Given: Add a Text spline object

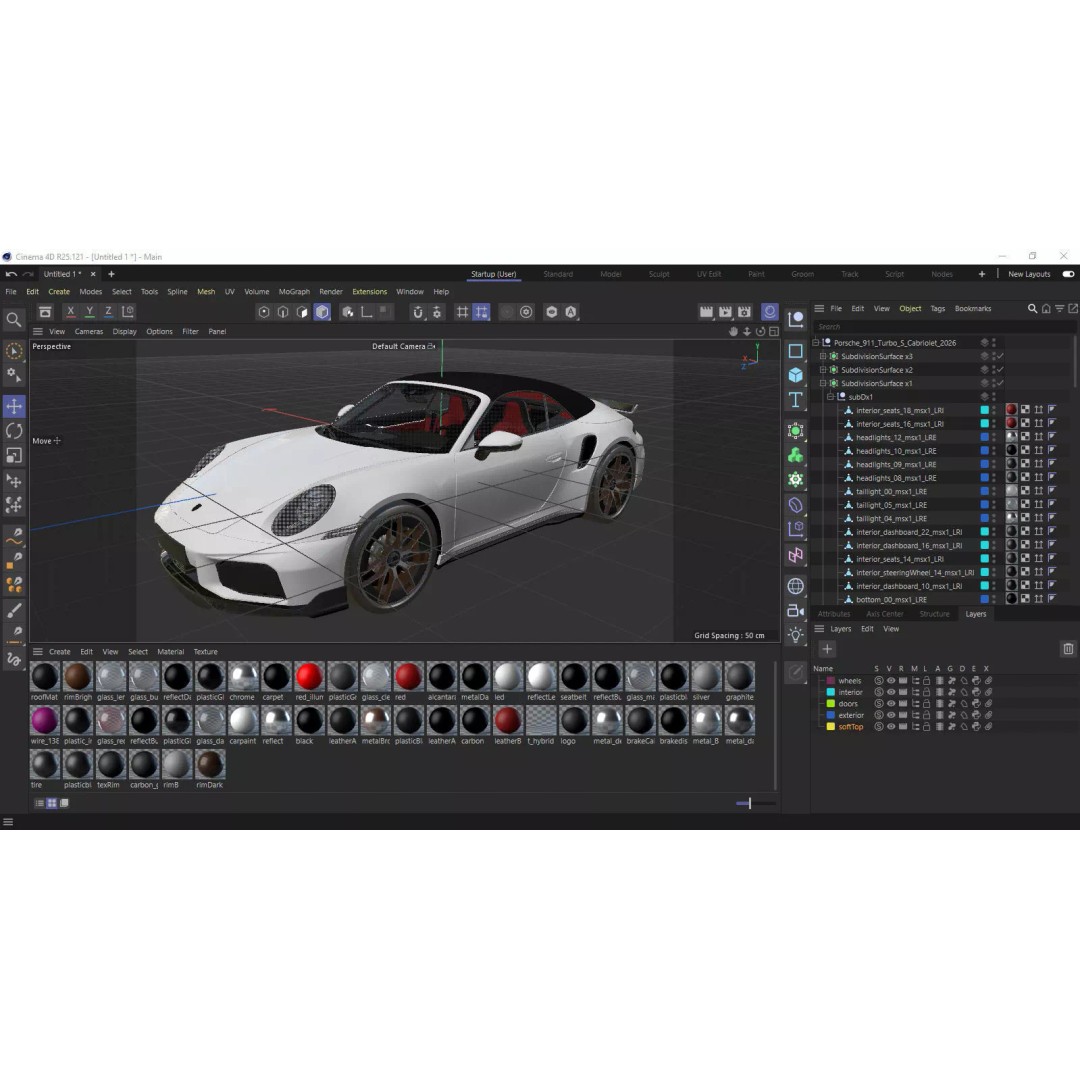Looking at the screenshot, I should click(796, 399).
